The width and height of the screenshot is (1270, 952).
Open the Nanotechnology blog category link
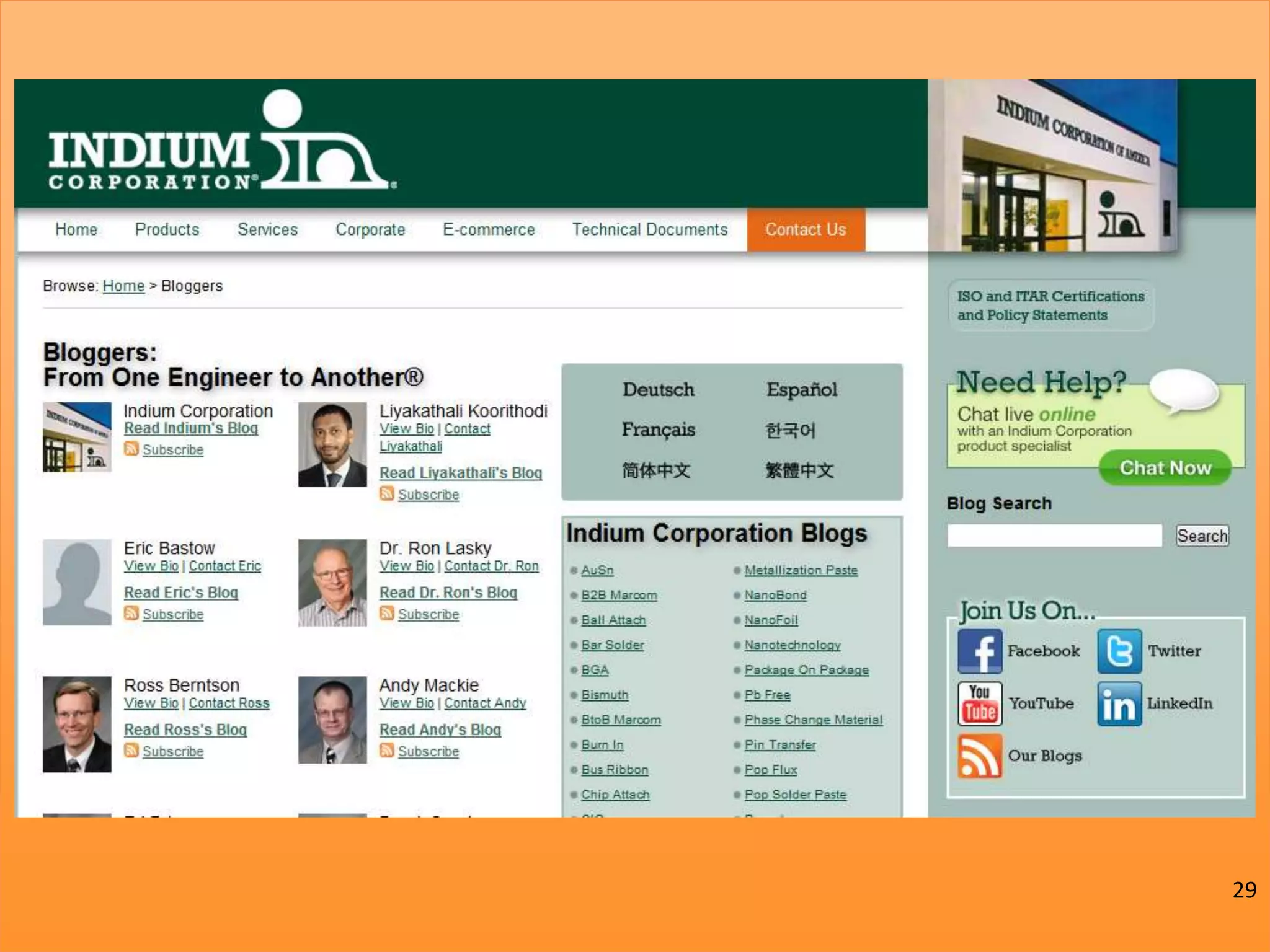(792, 645)
